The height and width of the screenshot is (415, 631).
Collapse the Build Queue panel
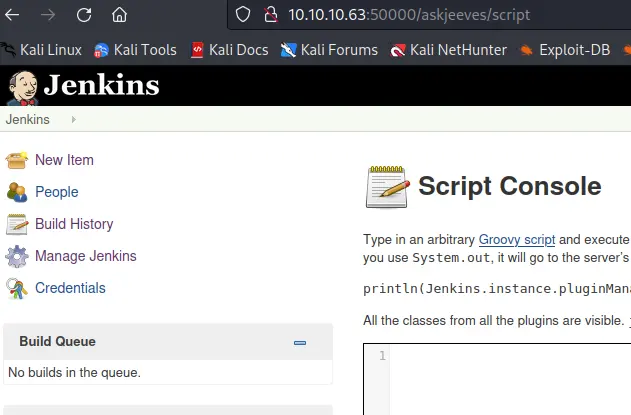pos(300,343)
